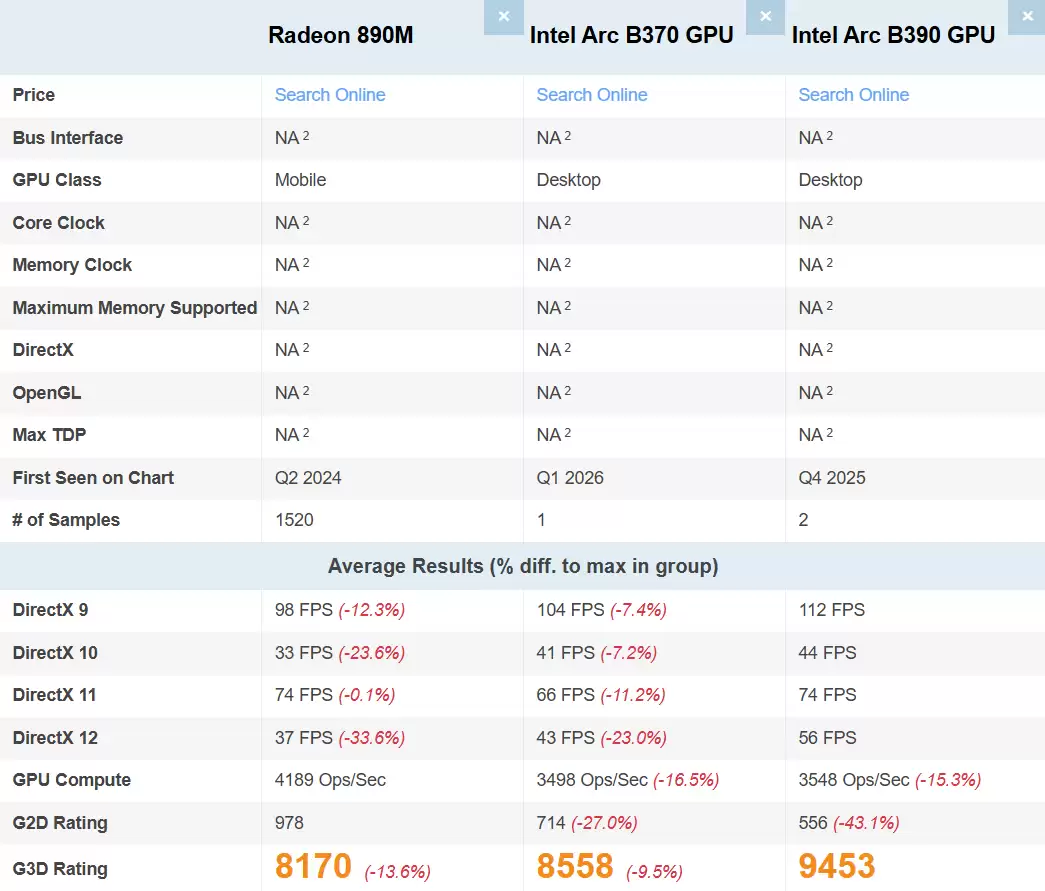The width and height of the screenshot is (1045, 891).
Task: Remove the Radeon 890M comparison column
Action: pyautogui.click(x=503, y=17)
